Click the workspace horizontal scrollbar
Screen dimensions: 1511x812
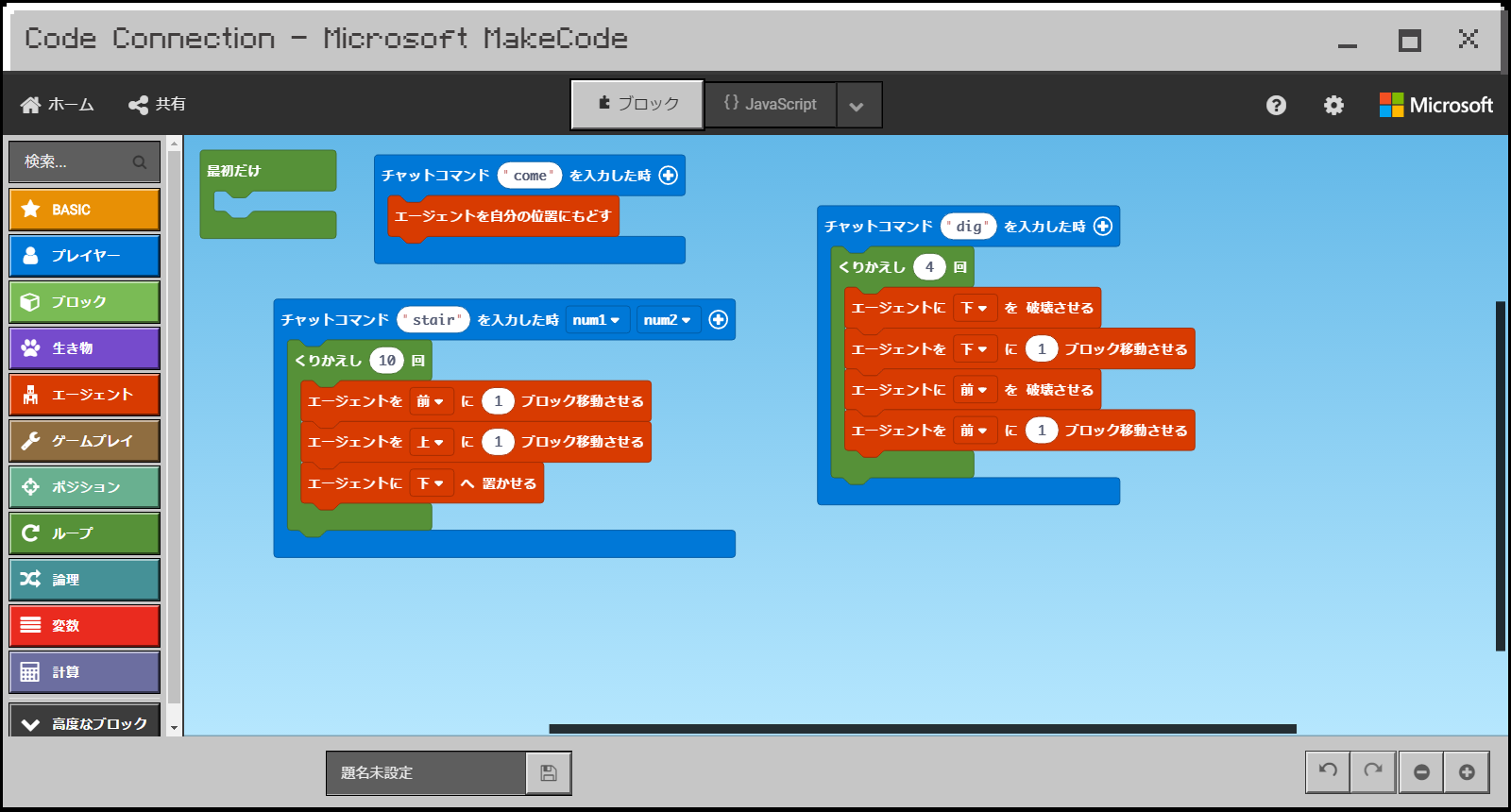[x=923, y=729]
